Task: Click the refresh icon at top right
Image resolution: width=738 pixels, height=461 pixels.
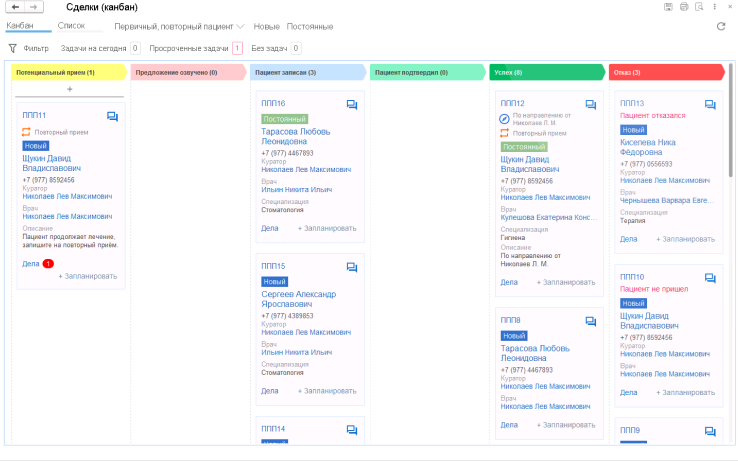Action: point(721,26)
